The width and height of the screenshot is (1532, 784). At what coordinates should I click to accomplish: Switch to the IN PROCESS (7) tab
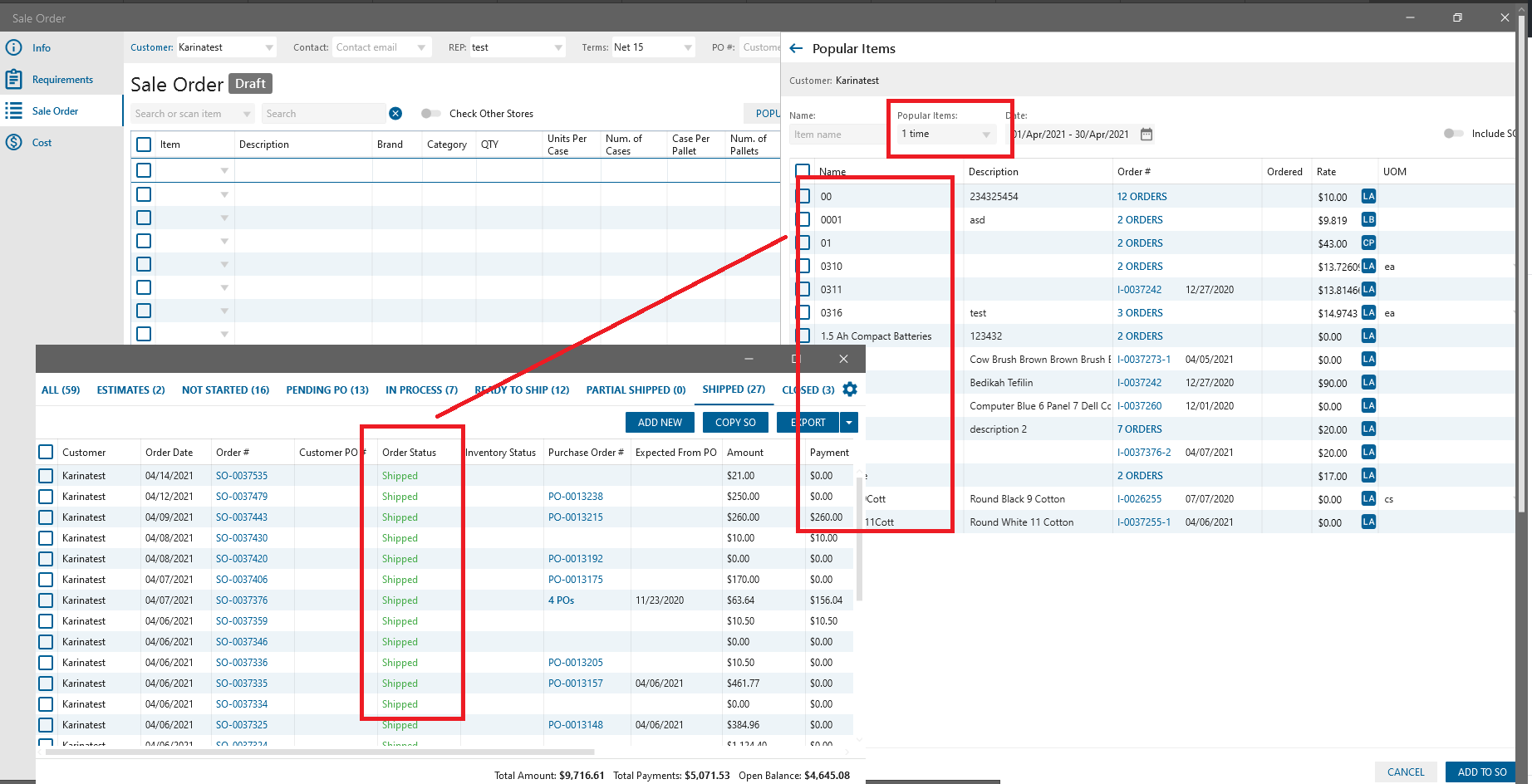point(421,390)
